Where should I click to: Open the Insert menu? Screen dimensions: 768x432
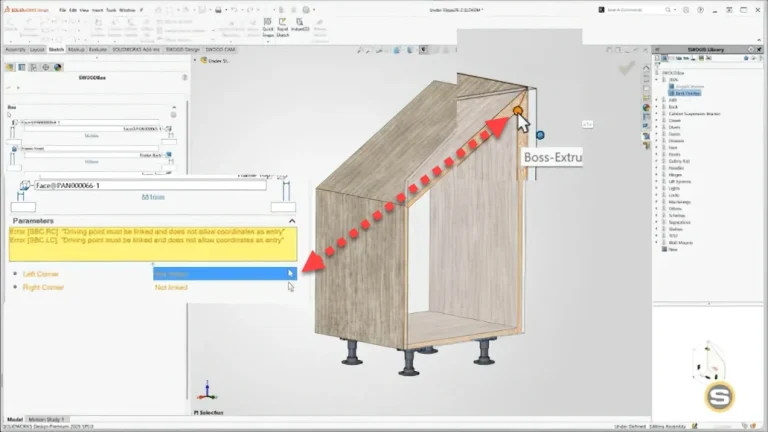pos(97,10)
